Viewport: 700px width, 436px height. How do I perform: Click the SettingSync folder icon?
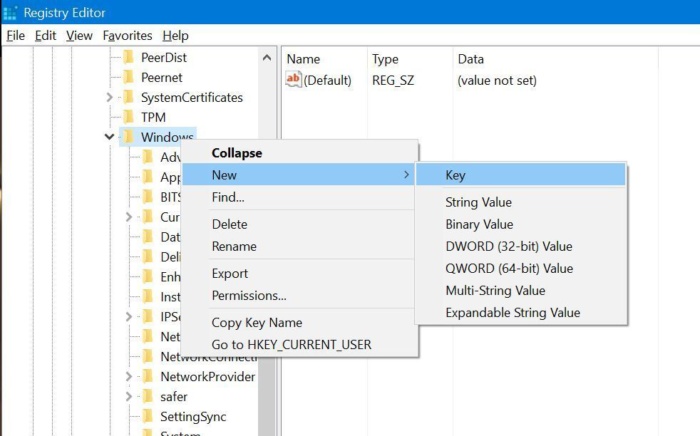tap(147, 416)
